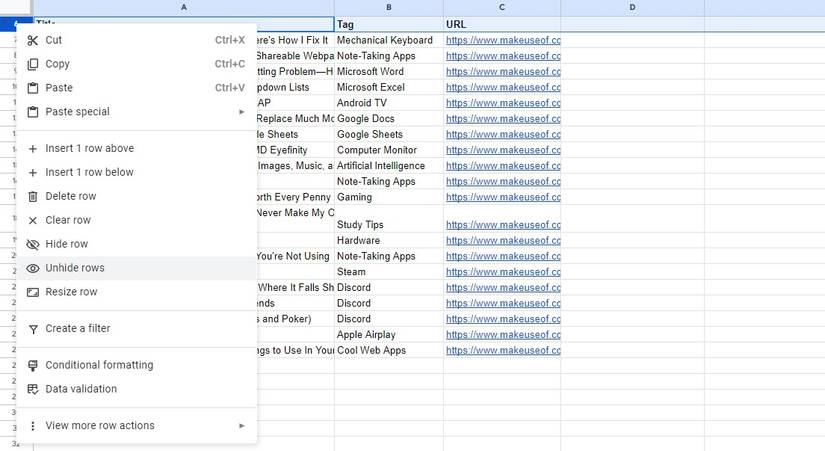Choose Cut from the context menu

pyautogui.click(x=137, y=40)
